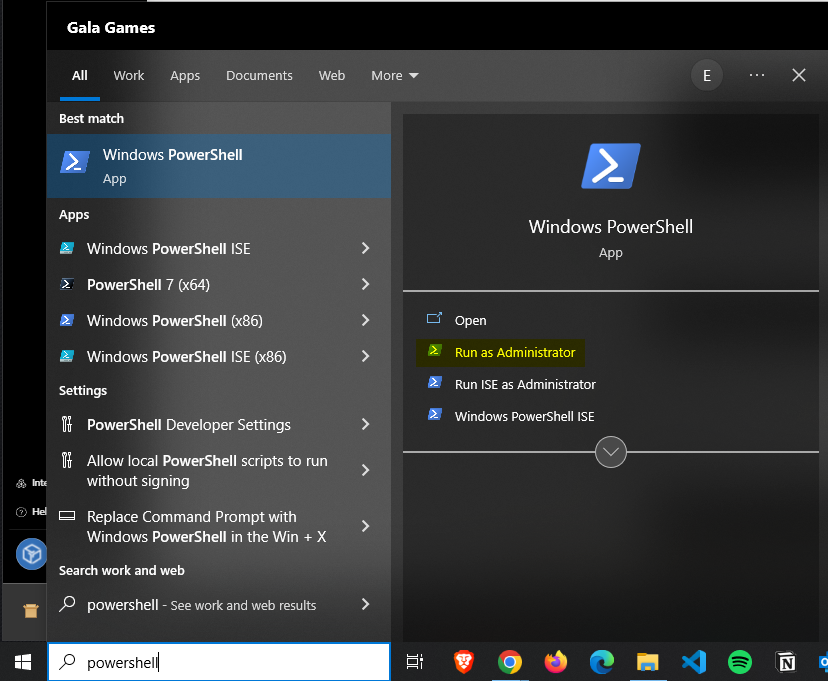
Task: Launch Brave browser from the taskbar
Action: [464, 662]
